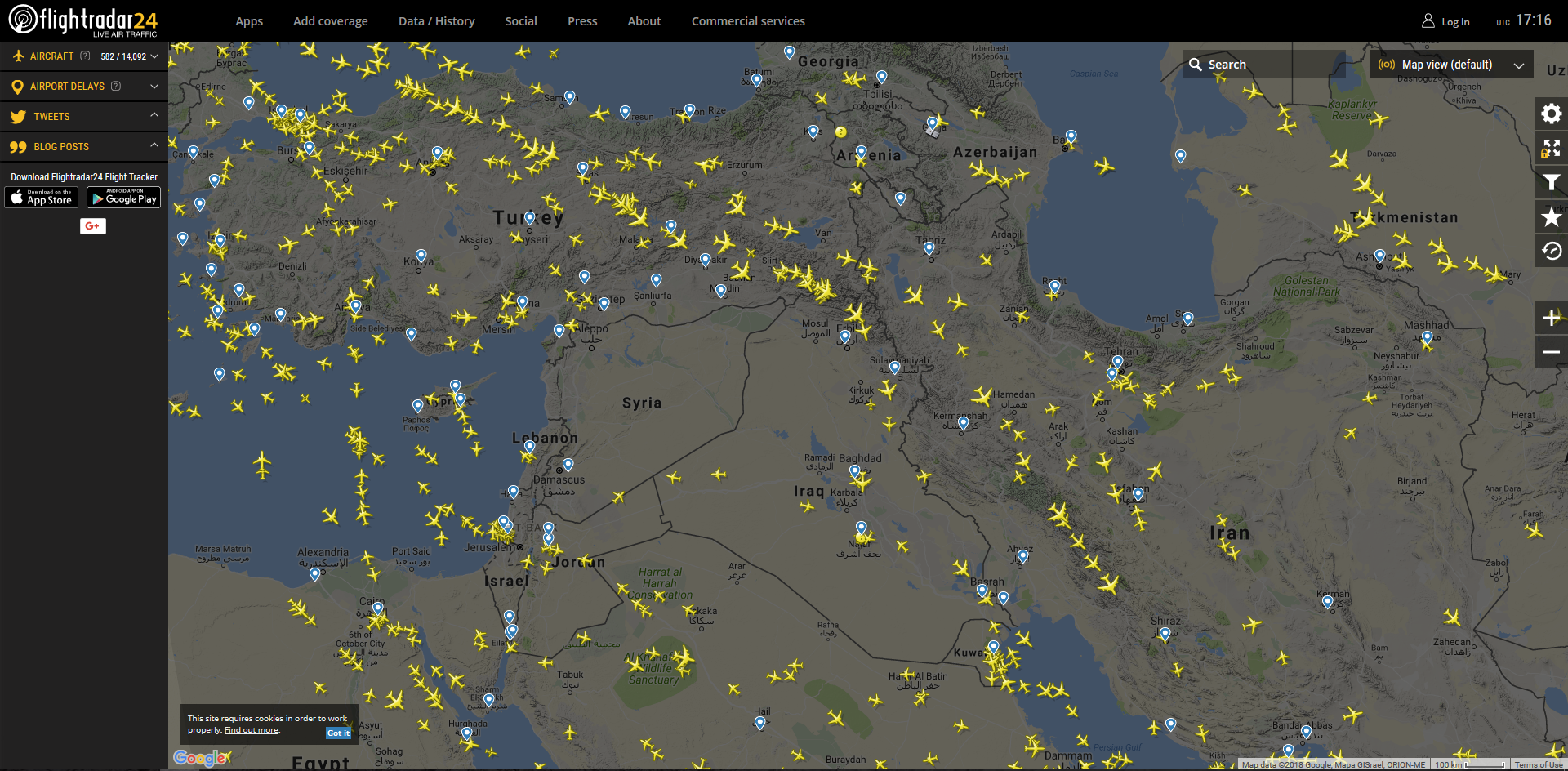Image resolution: width=1568 pixels, height=771 pixels.
Task: Select the airport pin at Kerman
Action: (1327, 602)
